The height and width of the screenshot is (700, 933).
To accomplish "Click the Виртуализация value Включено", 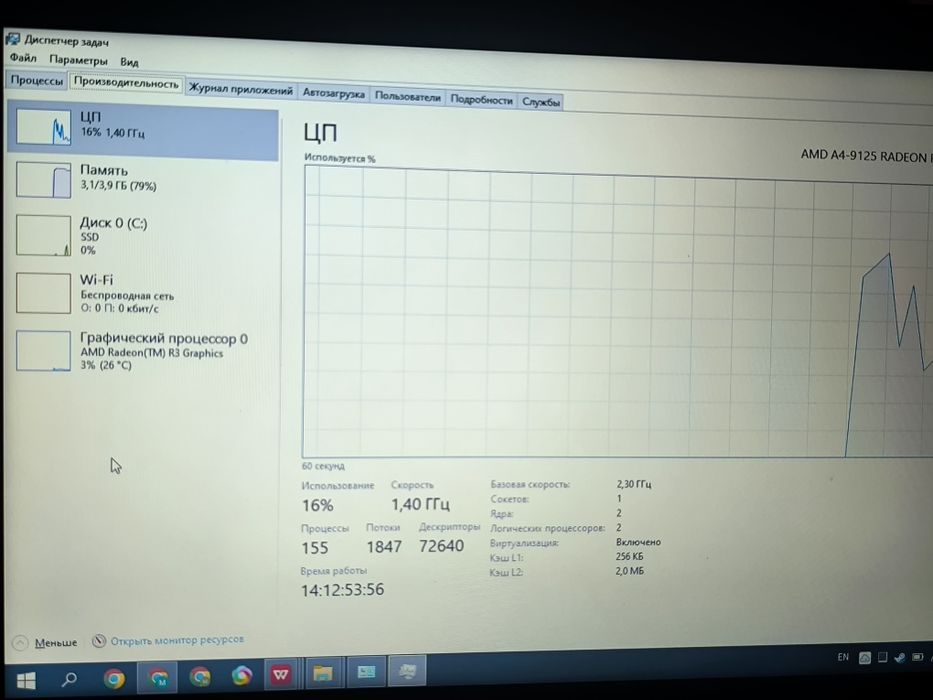I will [638, 542].
